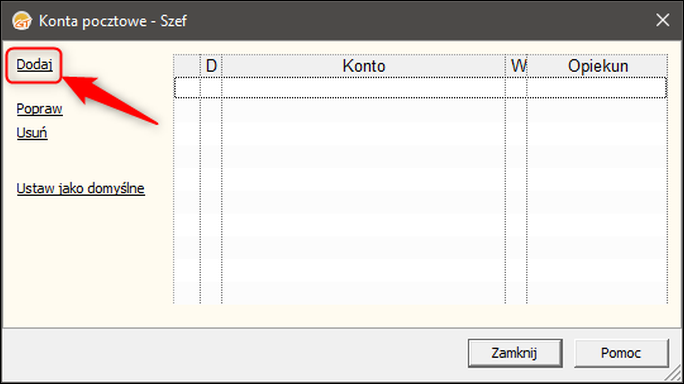Select the Usuń link to delete account
Screen dimensions: 684x384
(31, 133)
